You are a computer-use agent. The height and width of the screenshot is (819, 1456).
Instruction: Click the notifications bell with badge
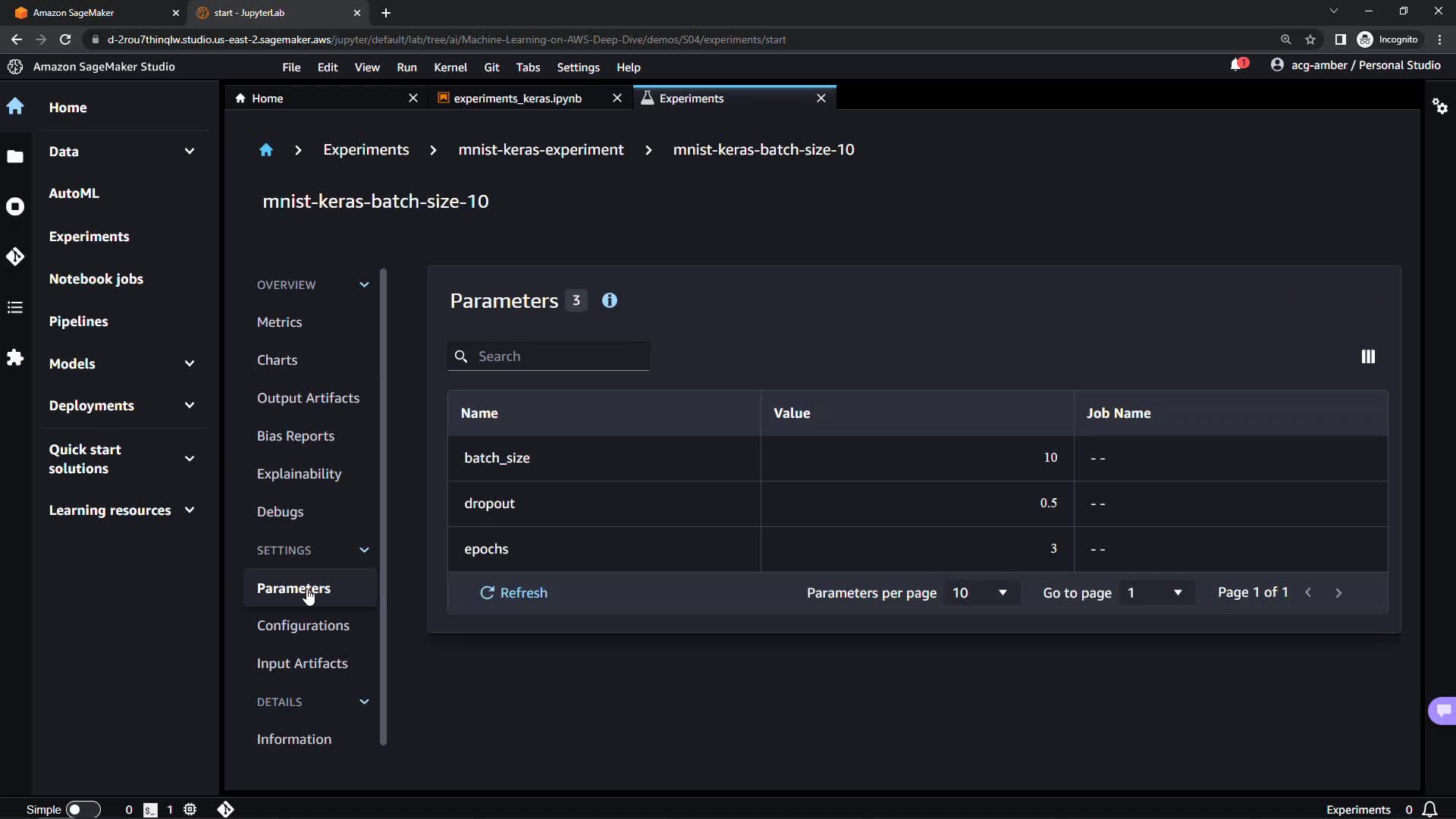pyautogui.click(x=1238, y=65)
